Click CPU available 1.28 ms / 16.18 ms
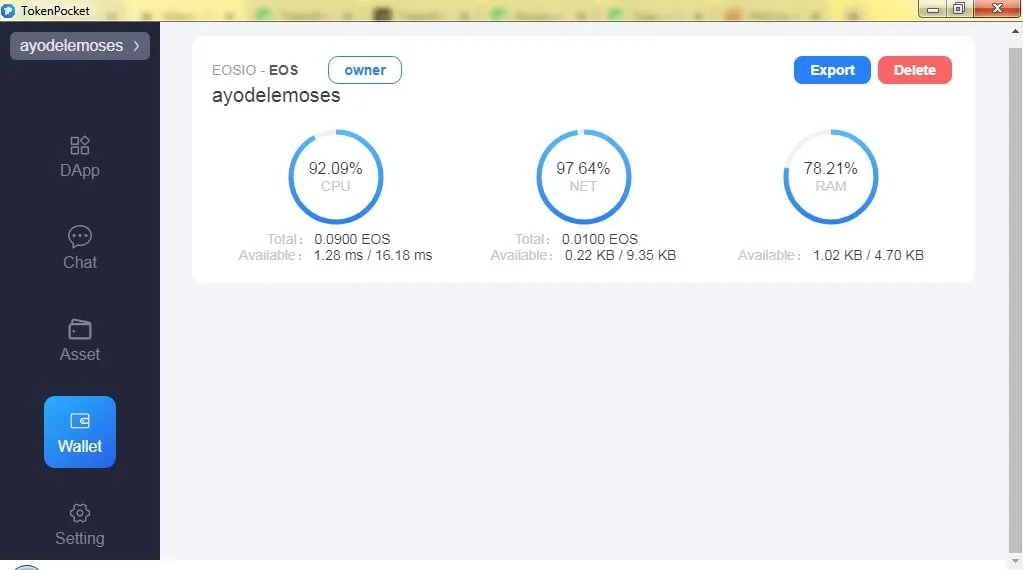The width and height of the screenshot is (1023, 570). click(x=373, y=255)
